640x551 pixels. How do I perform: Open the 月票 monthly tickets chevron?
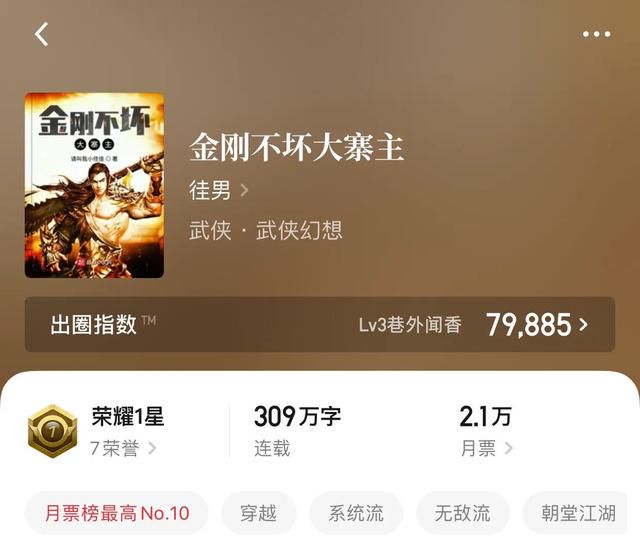click(x=508, y=448)
